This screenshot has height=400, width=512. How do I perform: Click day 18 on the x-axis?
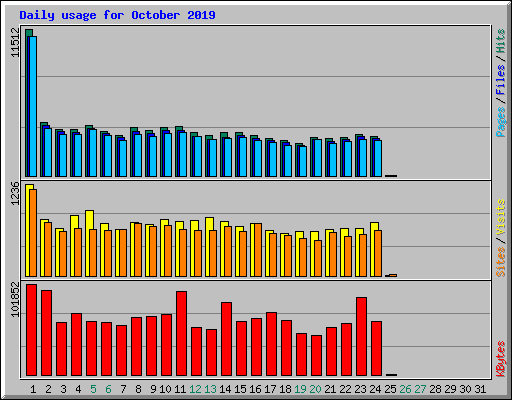(x=285, y=389)
